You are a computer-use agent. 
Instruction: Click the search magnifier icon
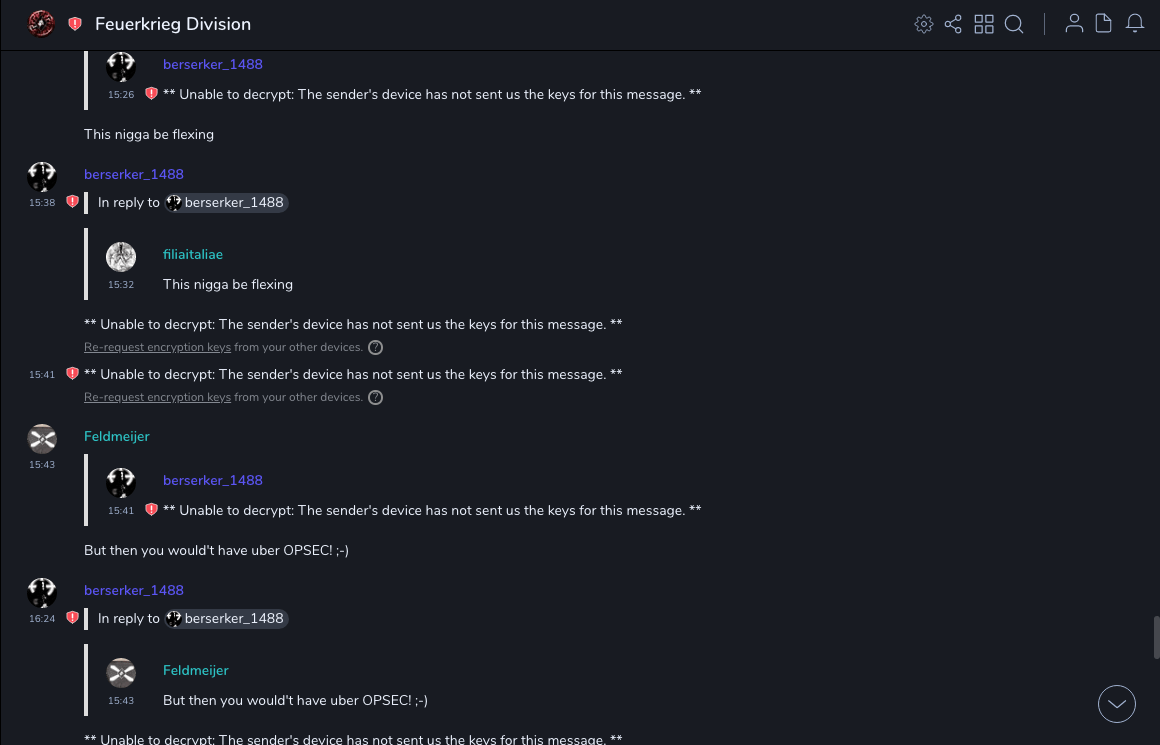[x=1014, y=24]
